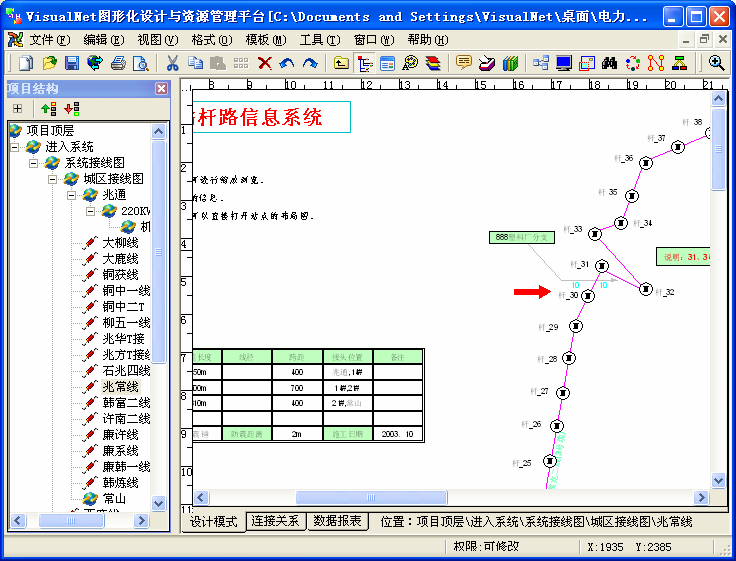Click the canvas vertical scrollbar down arrow

718,480
